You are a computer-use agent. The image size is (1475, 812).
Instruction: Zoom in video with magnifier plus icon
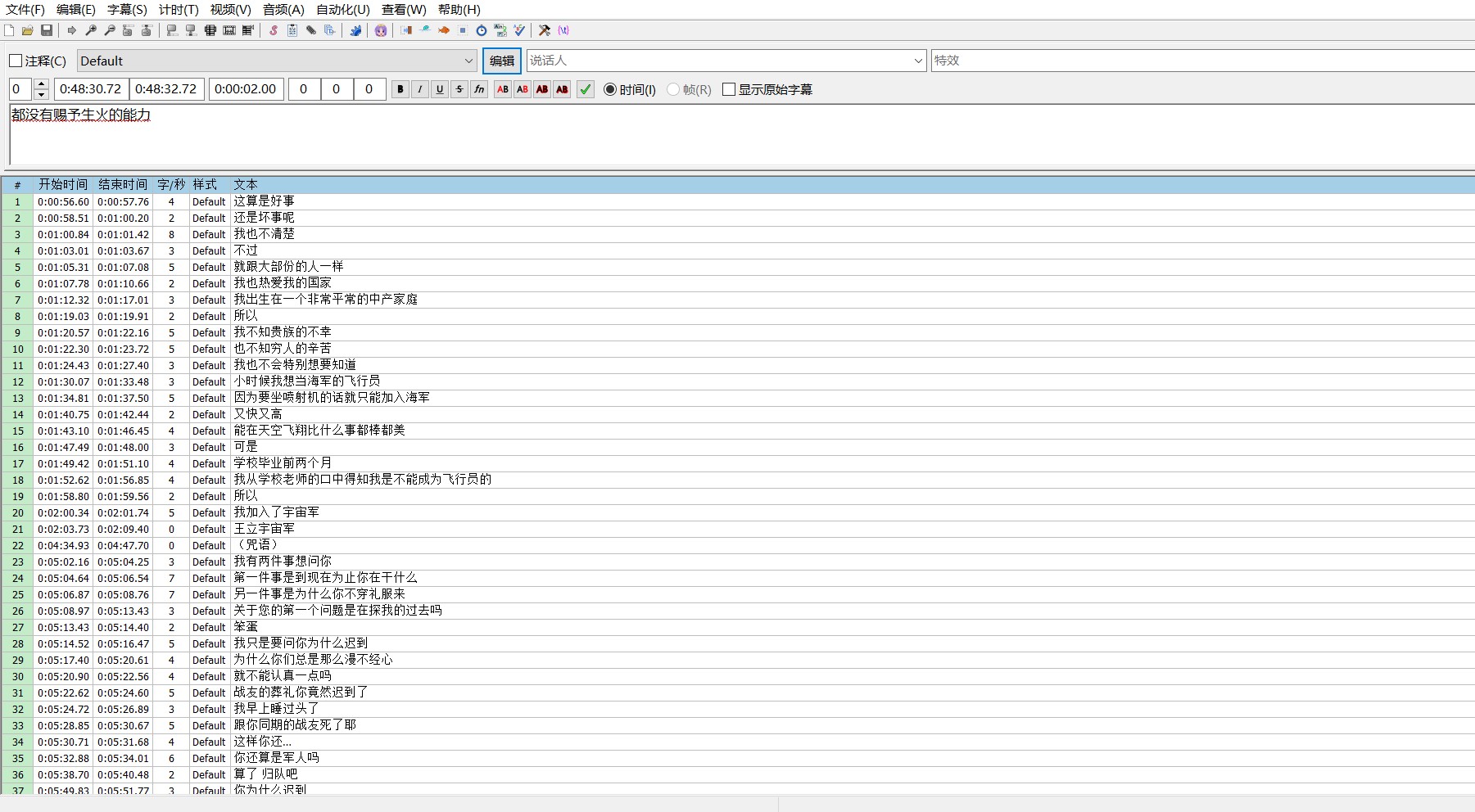(91, 30)
